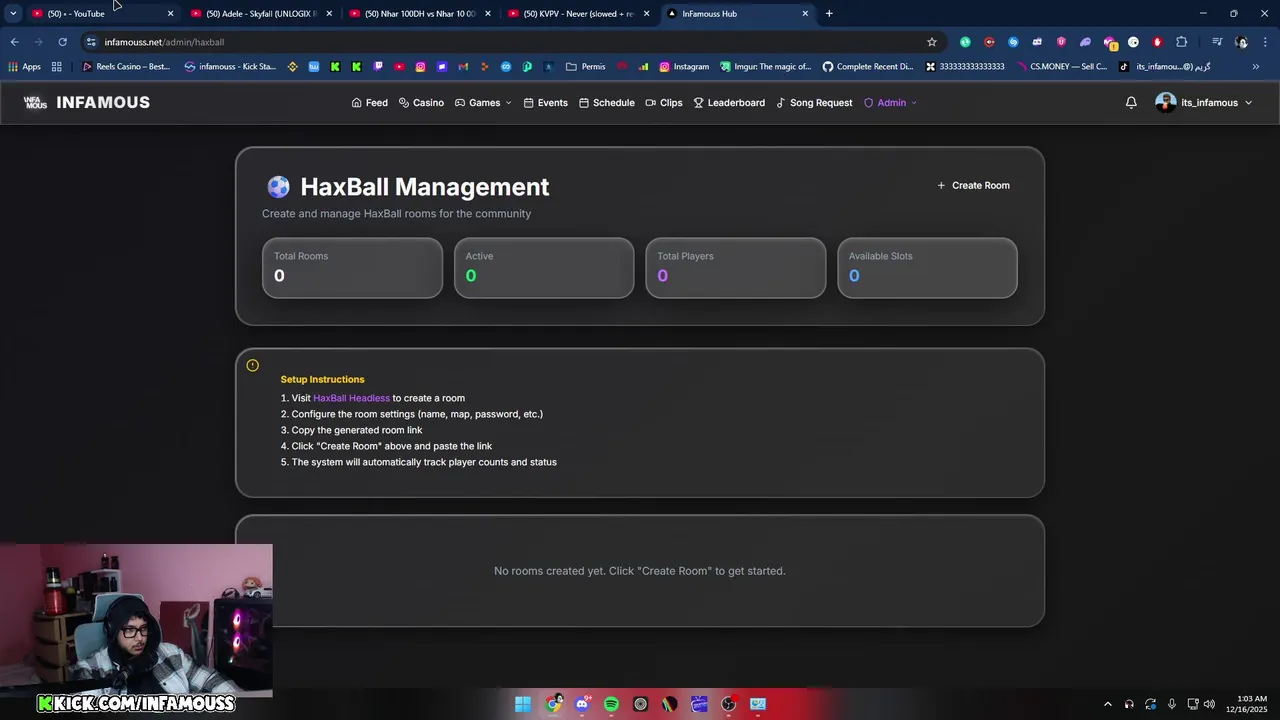Open notifications bell icon
Image resolution: width=1280 pixels, height=720 pixels.
click(x=1131, y=103)
